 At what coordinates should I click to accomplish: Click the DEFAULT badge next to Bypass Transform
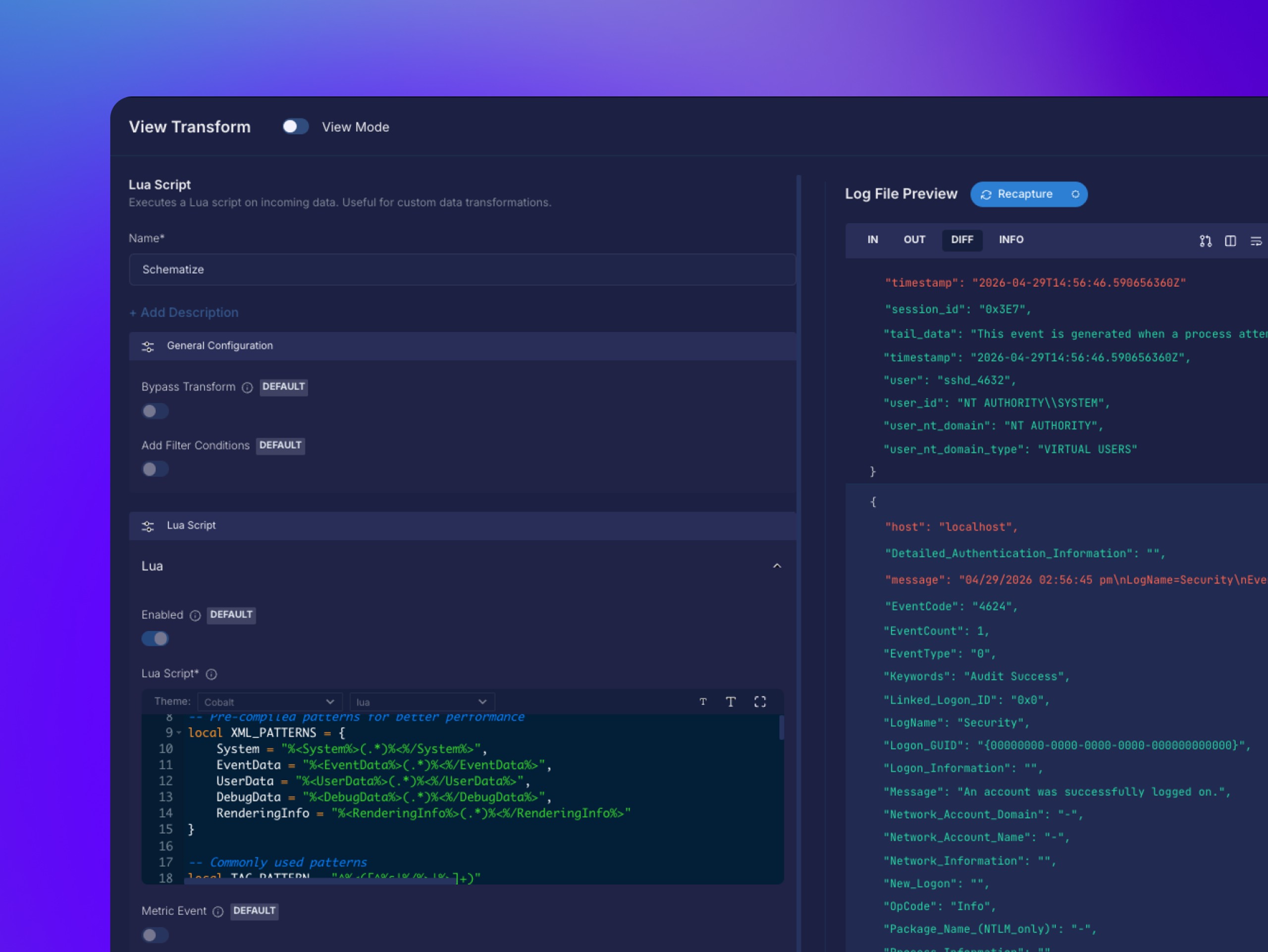pos(283,387)
